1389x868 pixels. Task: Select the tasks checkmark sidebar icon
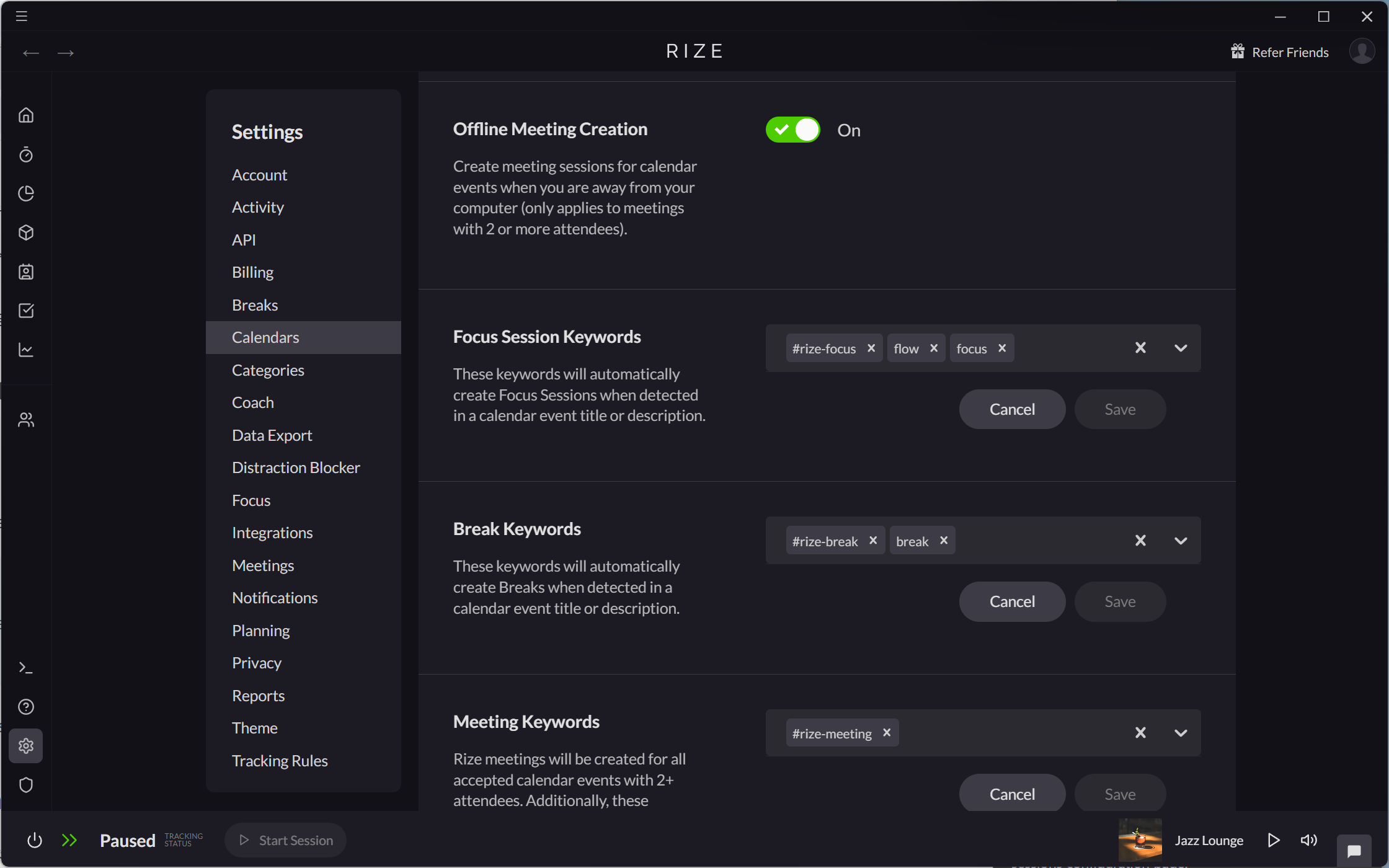[x=26, y=311]
